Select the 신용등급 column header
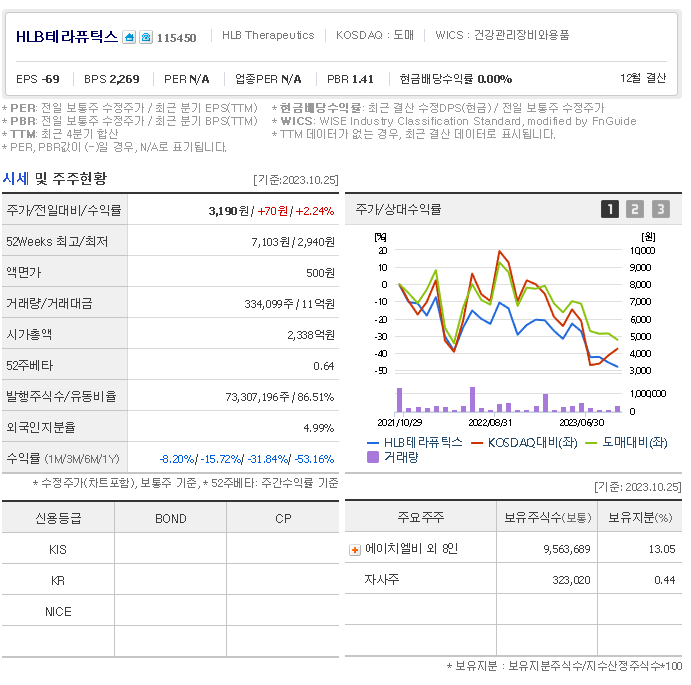This screenshot has width=691, height=685. coord(58,518)
